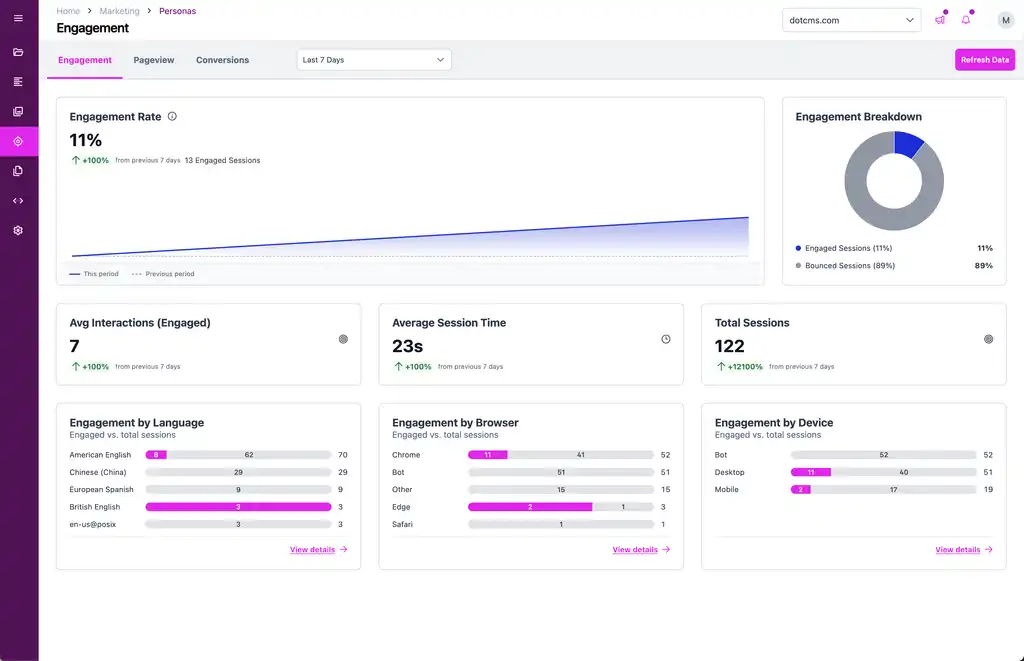Open the Last 7 Days date range dropdown

pos(374,59)
